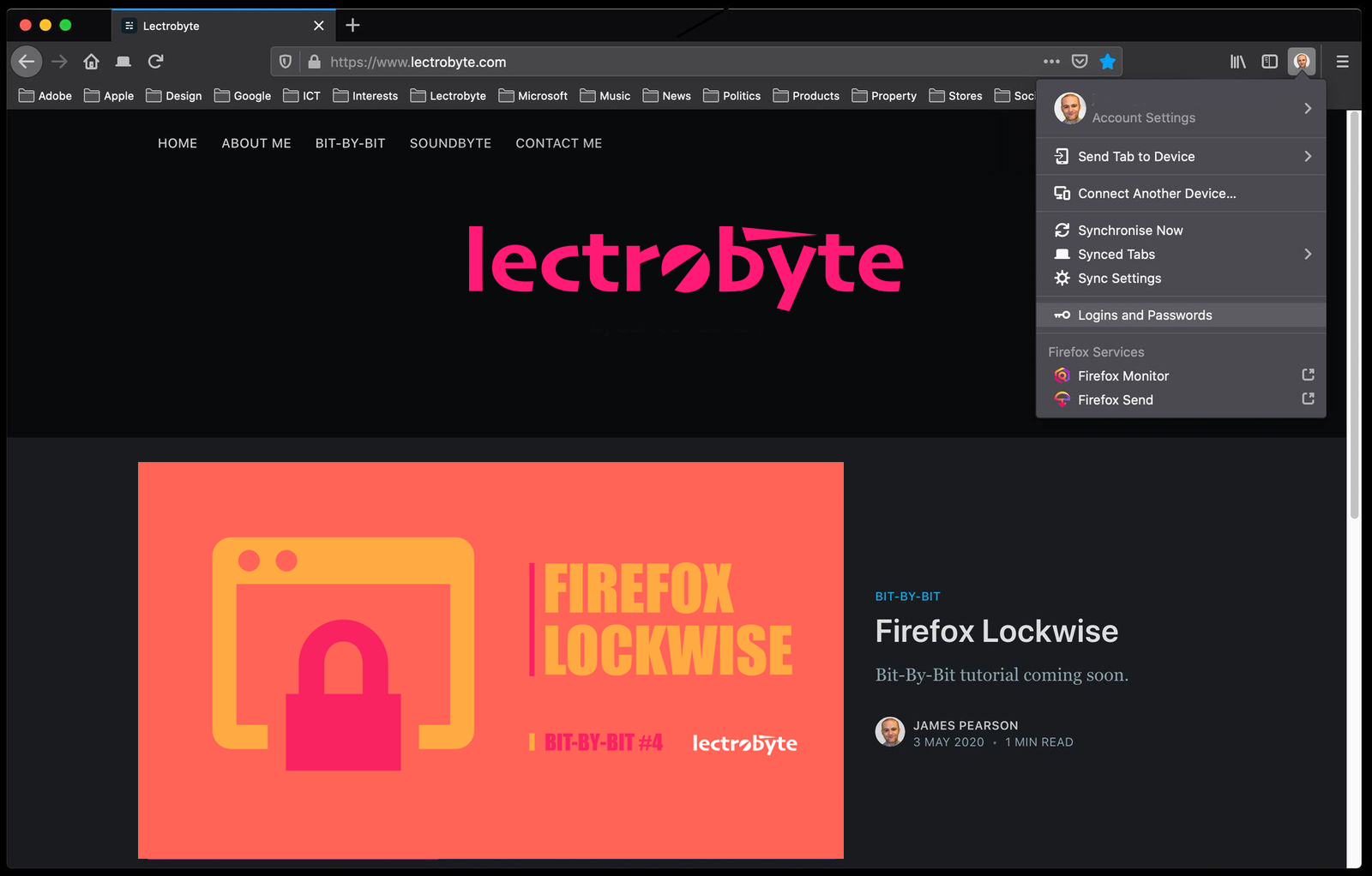Open Account Settings in the panel

tap(1181, 109)
